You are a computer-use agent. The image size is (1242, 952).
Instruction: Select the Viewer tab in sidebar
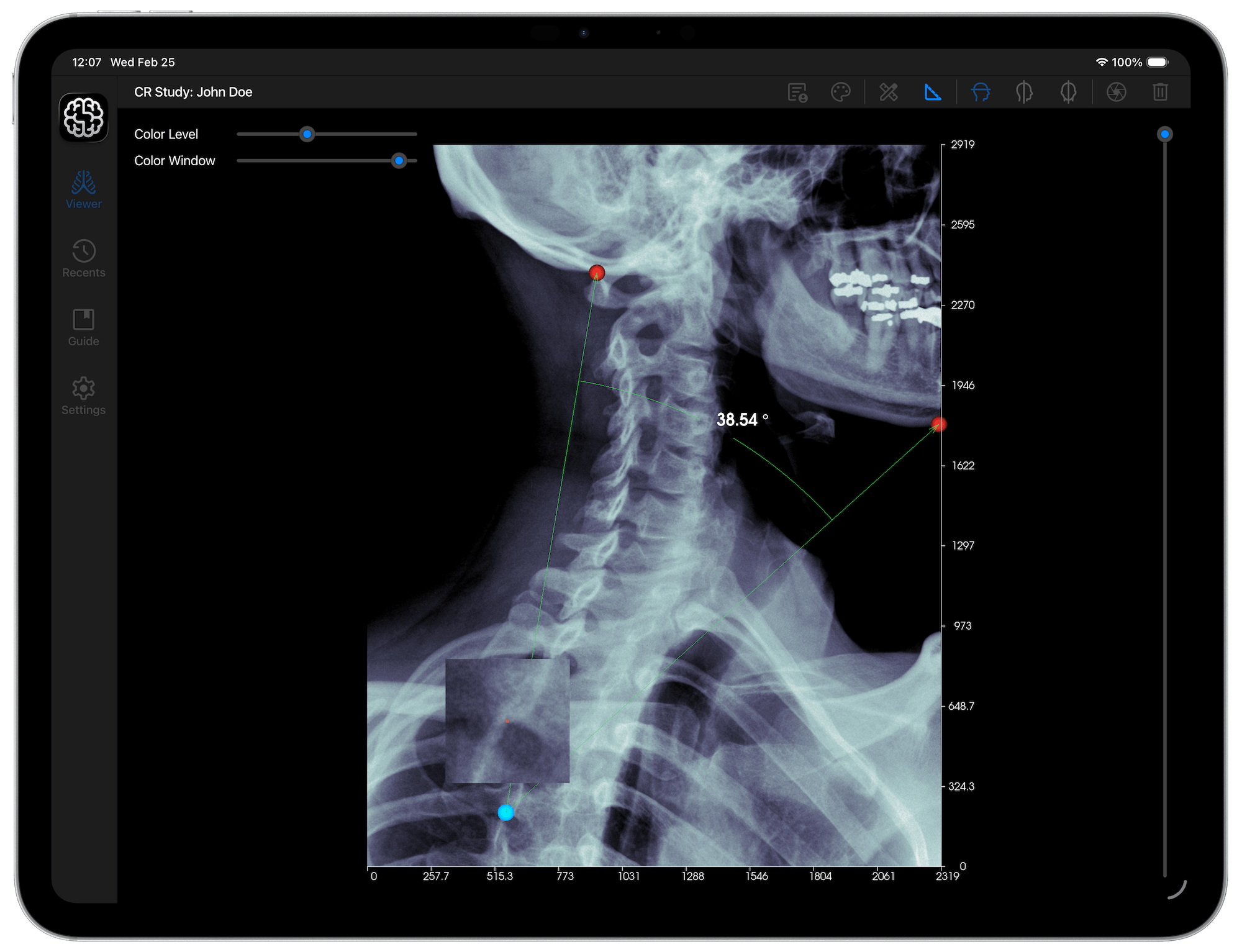point(83,190)
